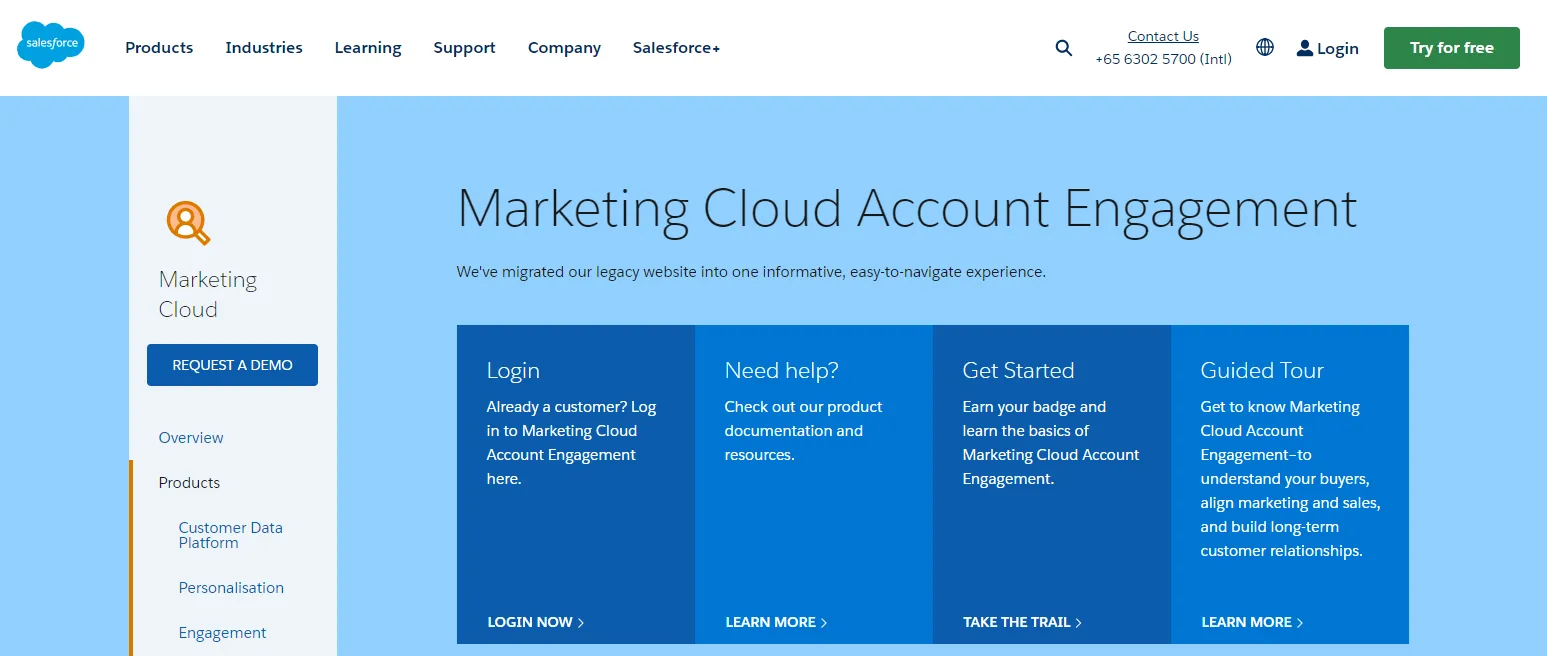Follow the Contact Us link

(1163, 36)
